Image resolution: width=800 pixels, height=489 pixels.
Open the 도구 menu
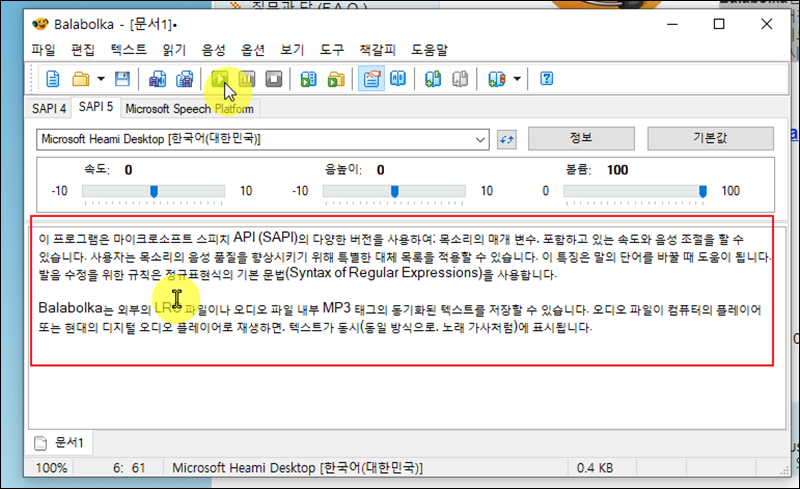[x=332, y=50]
